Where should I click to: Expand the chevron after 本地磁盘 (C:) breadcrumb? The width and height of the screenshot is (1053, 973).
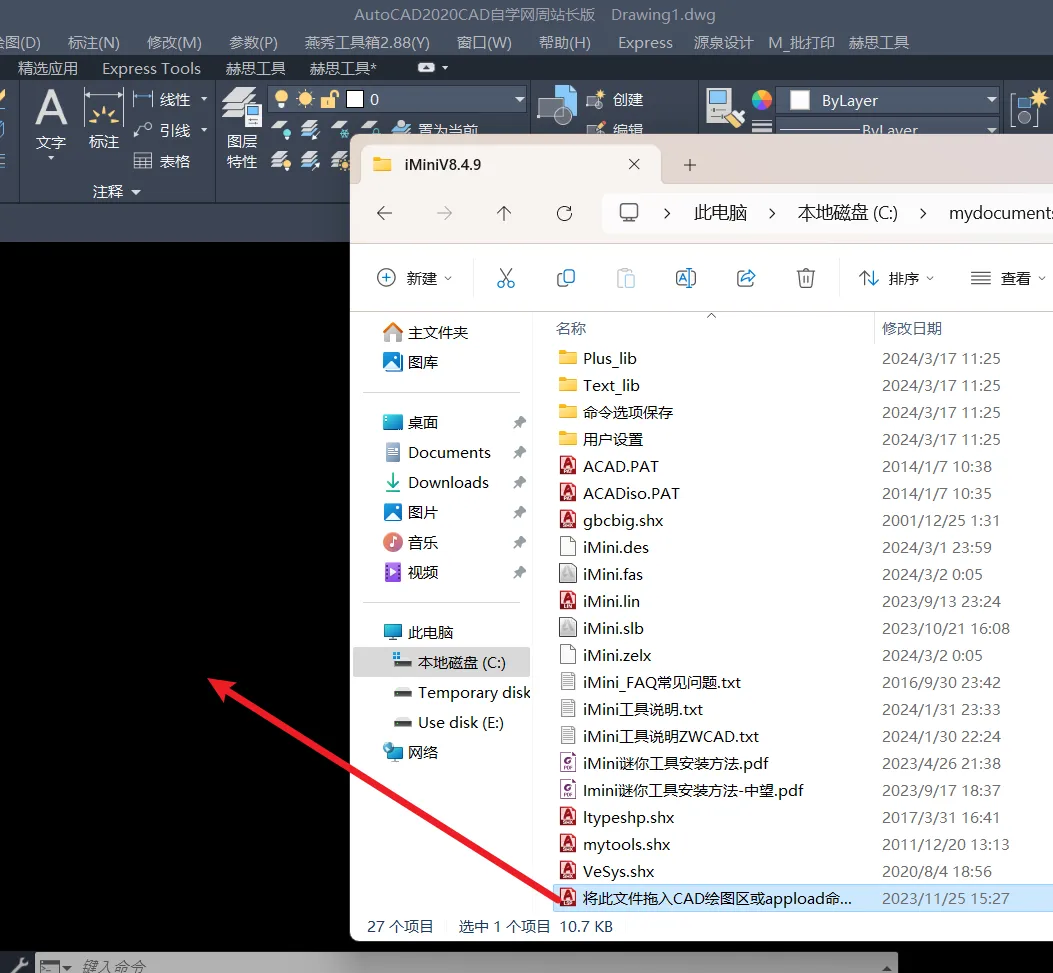pyautogui.click(x=923, y=214)
